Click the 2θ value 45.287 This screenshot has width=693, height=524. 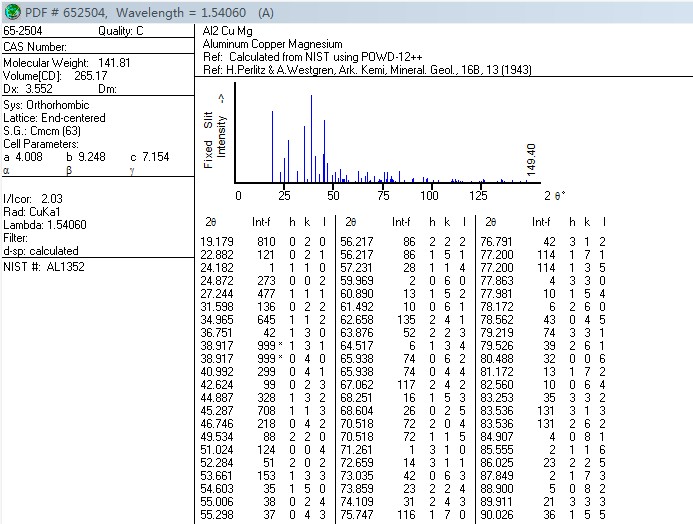click(x=217, y=411)
